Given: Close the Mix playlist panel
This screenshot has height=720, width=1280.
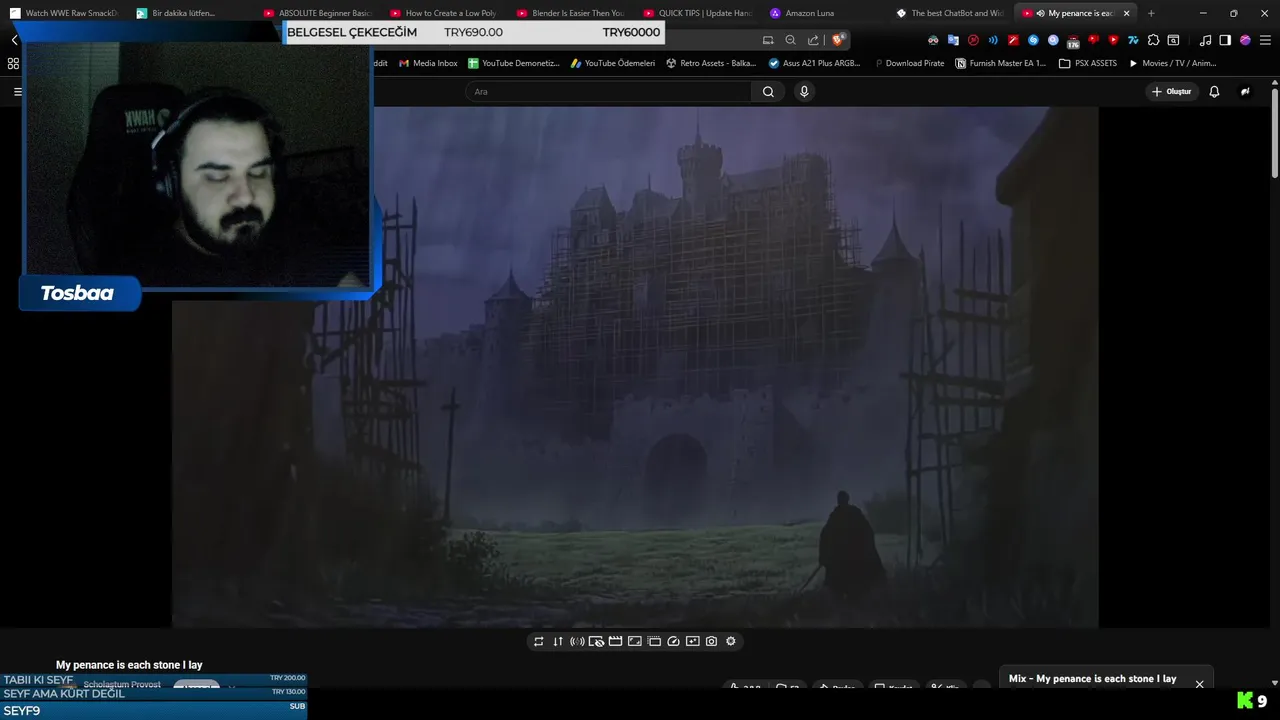Looking at the screenshot, I should [1199, 684].
